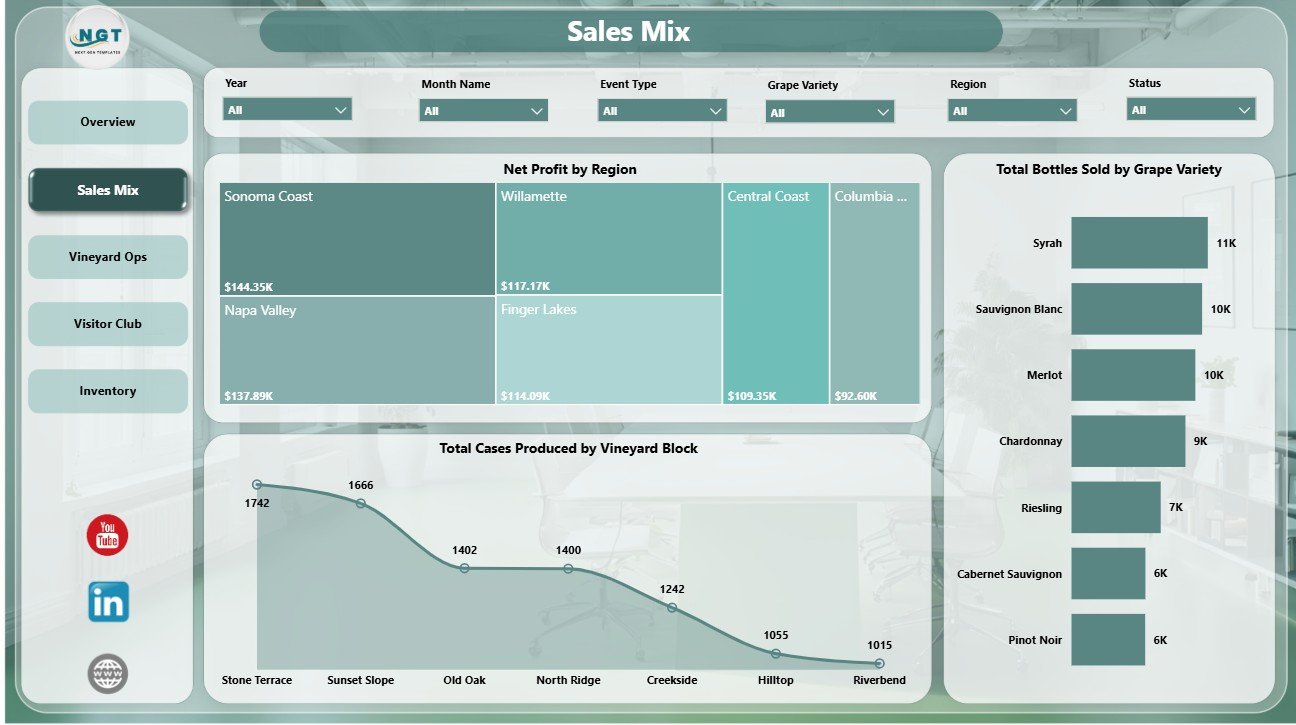Screen dimensions: 1296x725
Task: Click the Pinot Noir bar
Action: tap(1108, 640)
